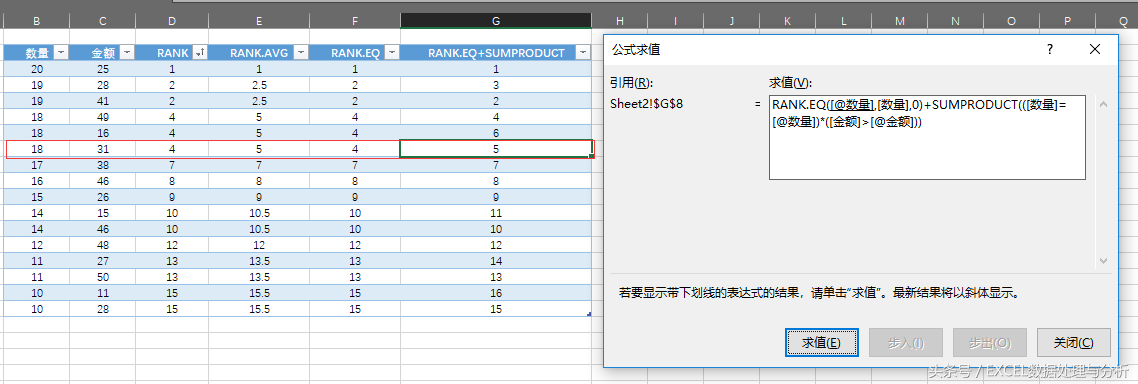Click the RANK.EQ+SUMPRODUCT header cell text
The image size is (1138, 384).
pyautogui.click(x=496, y=53)
